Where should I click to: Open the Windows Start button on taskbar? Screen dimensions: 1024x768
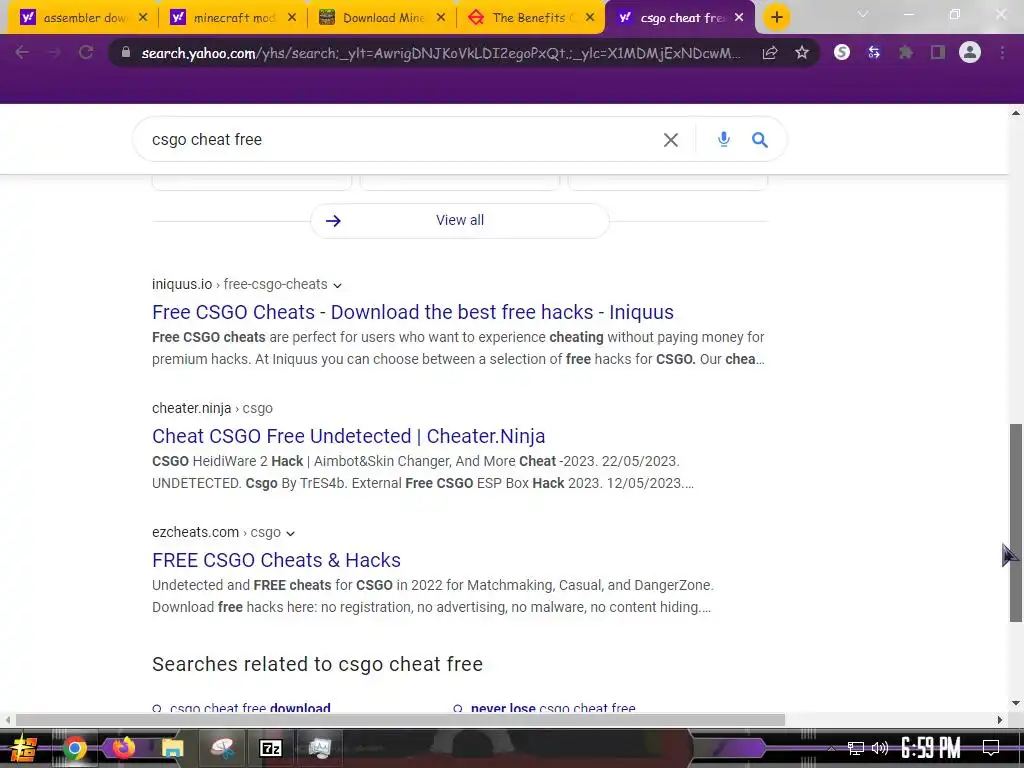pos(23,748)
